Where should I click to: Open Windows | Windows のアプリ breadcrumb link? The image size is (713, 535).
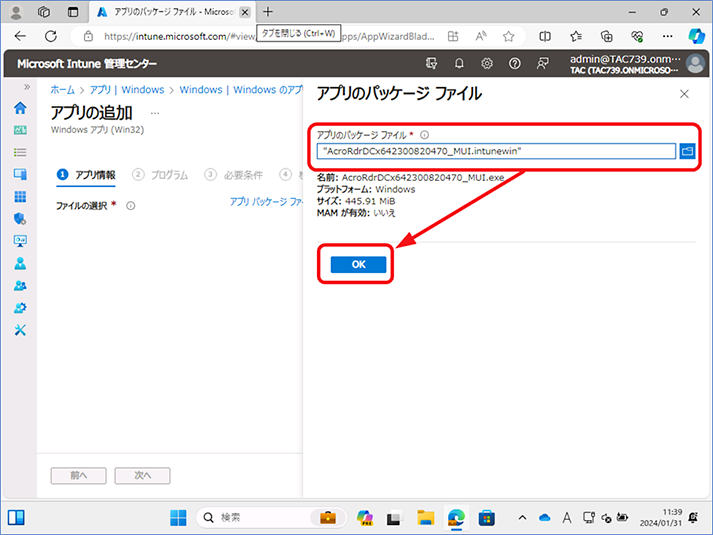[x=241, y=90]
